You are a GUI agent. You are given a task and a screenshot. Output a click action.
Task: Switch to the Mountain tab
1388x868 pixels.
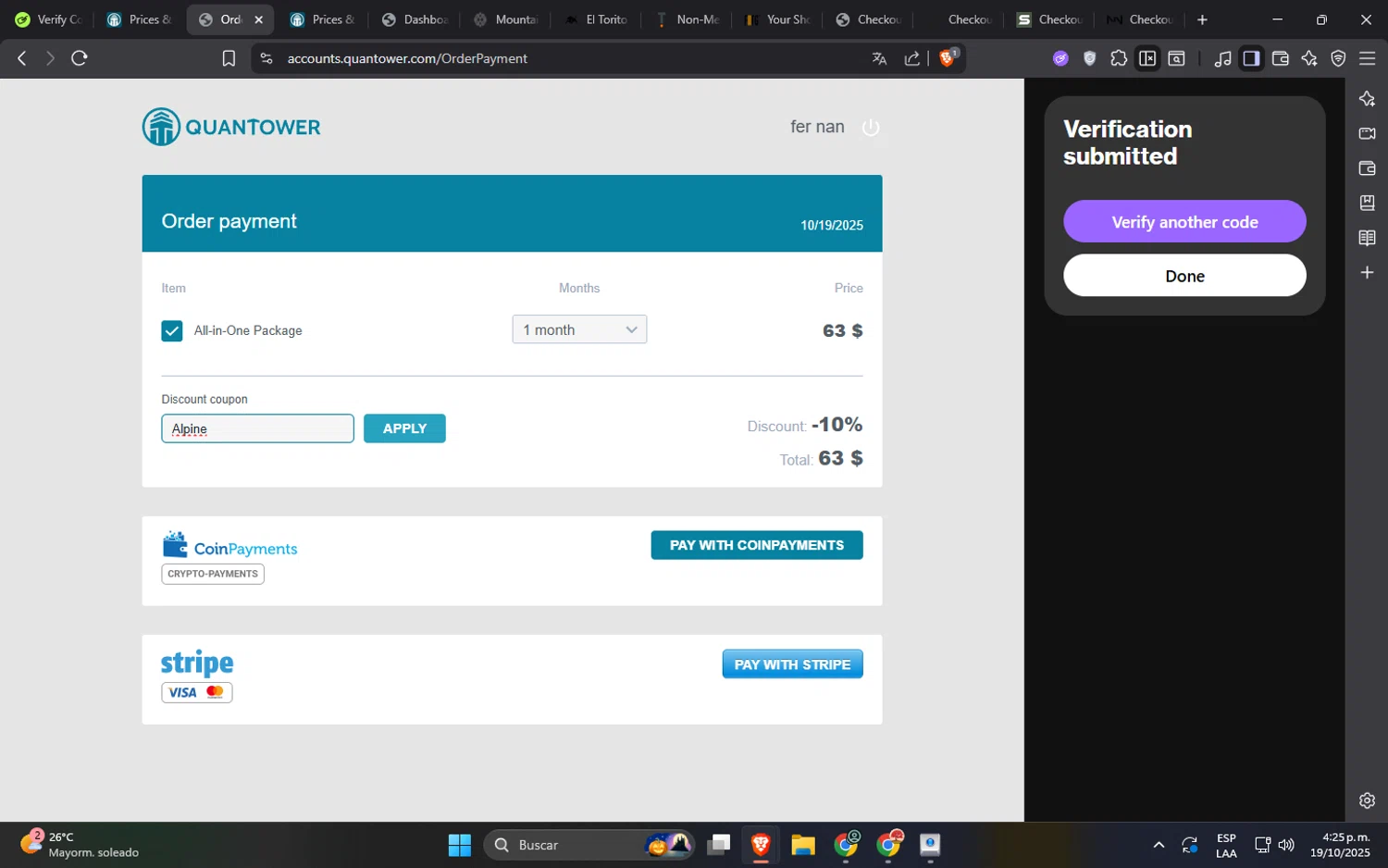coord(505,19)
